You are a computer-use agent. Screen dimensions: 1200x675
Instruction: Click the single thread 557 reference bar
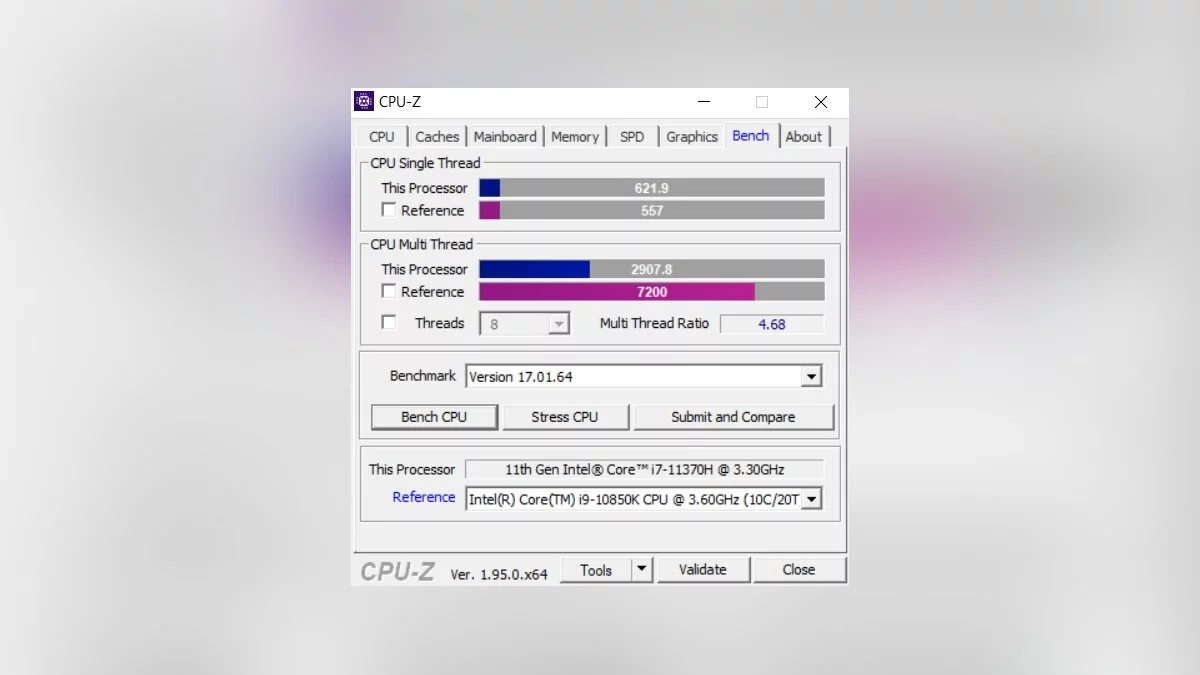click(652, 210)
